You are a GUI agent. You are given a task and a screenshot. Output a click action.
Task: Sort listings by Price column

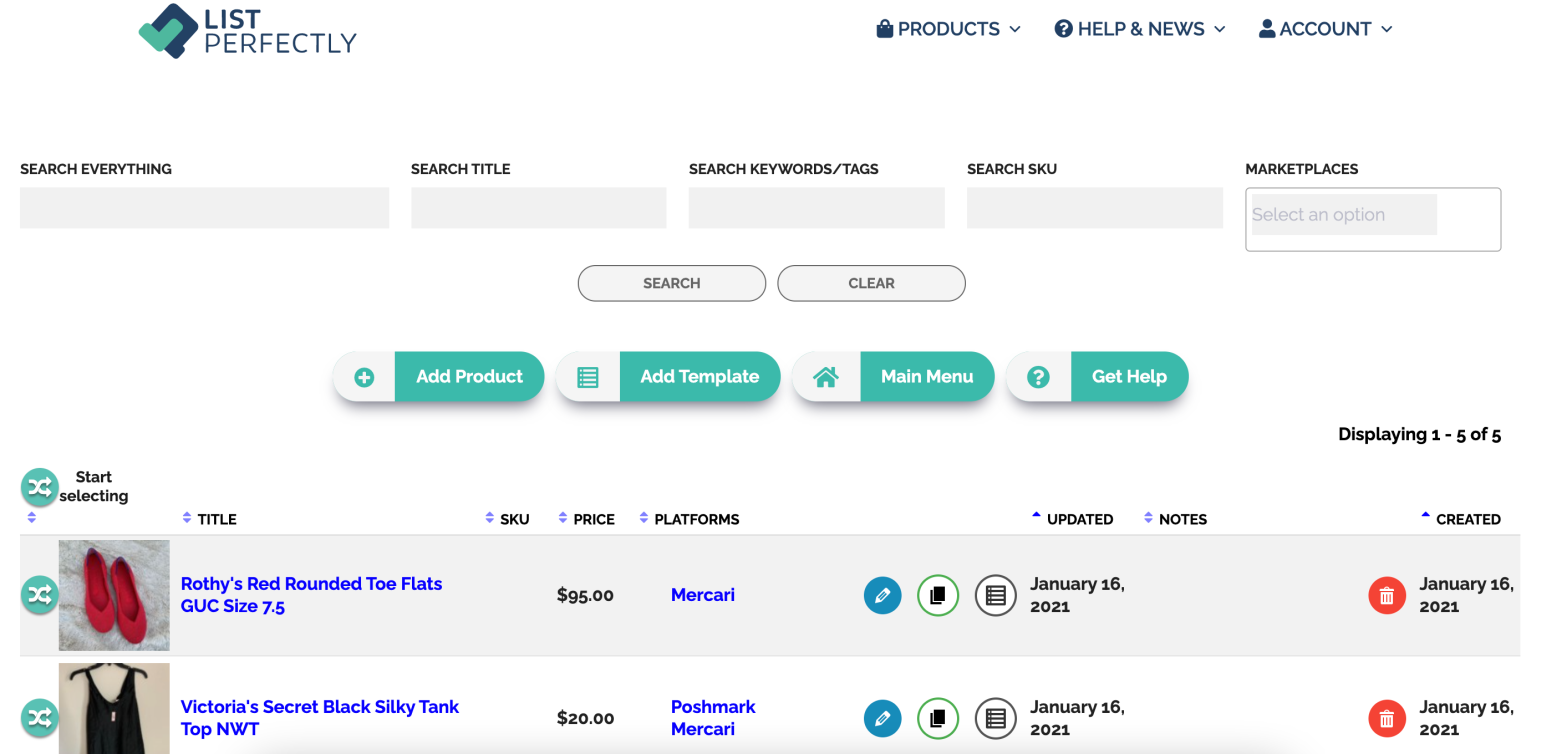tap(593, 519)
